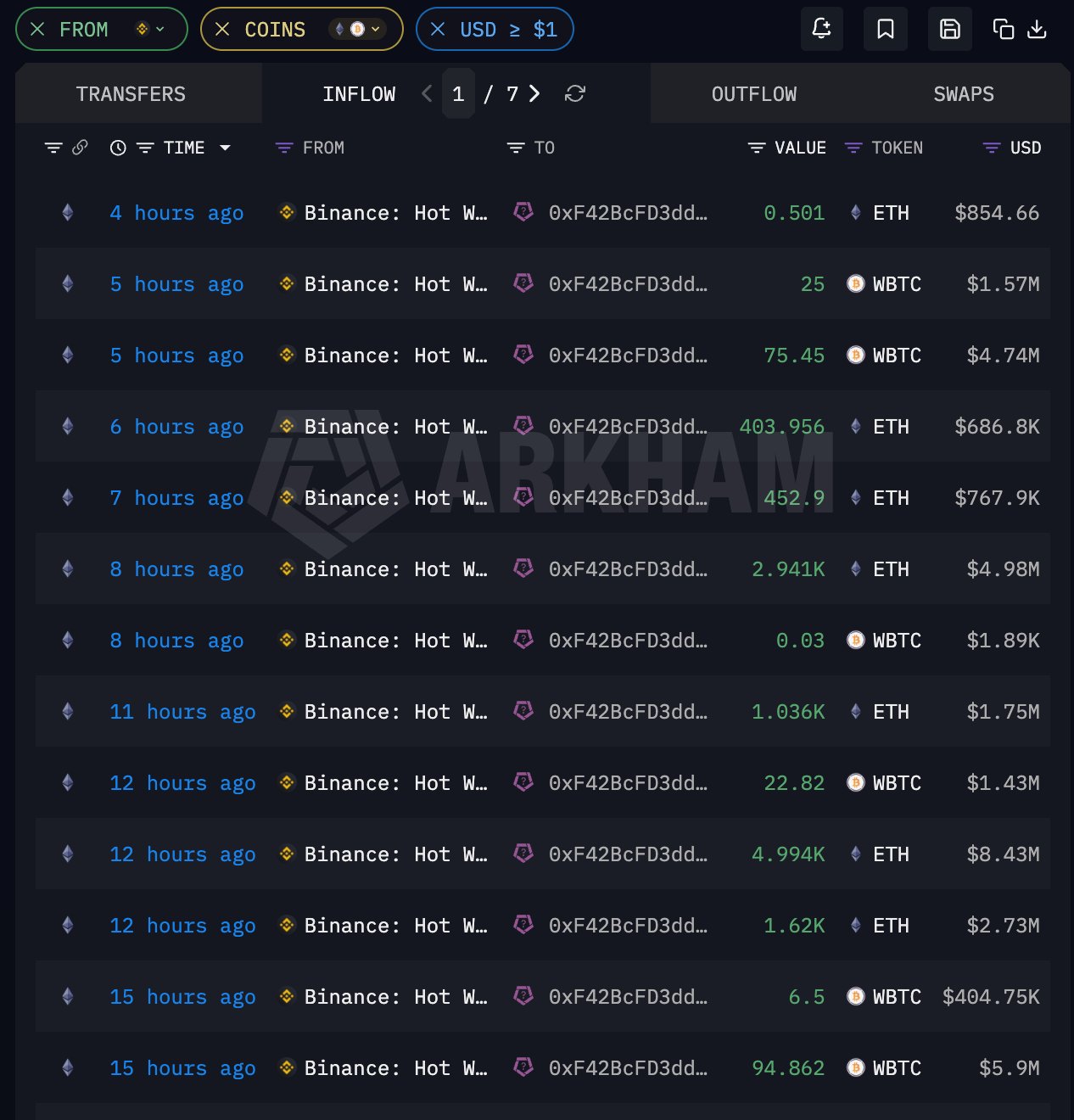The image size is (1074, 1120).
Task: Remove the COINS filter chip
Action: coord(222,29)
